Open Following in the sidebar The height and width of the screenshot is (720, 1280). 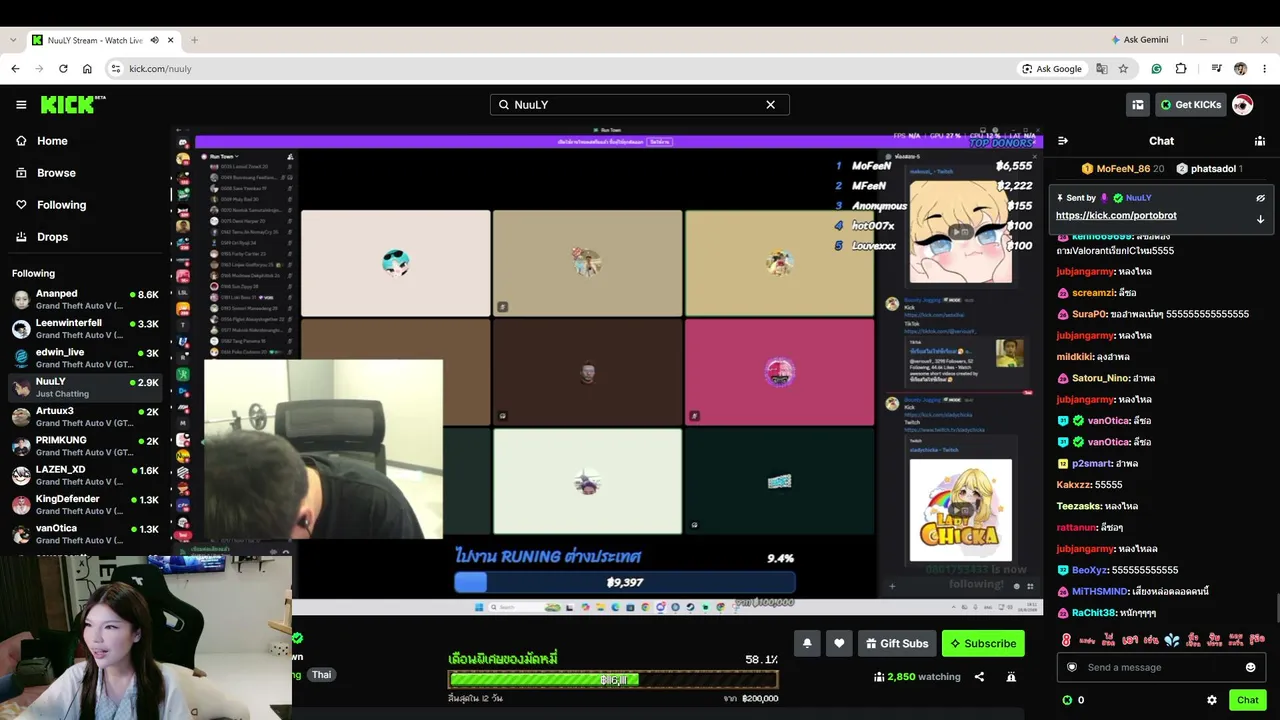click(x=85, y=205)
